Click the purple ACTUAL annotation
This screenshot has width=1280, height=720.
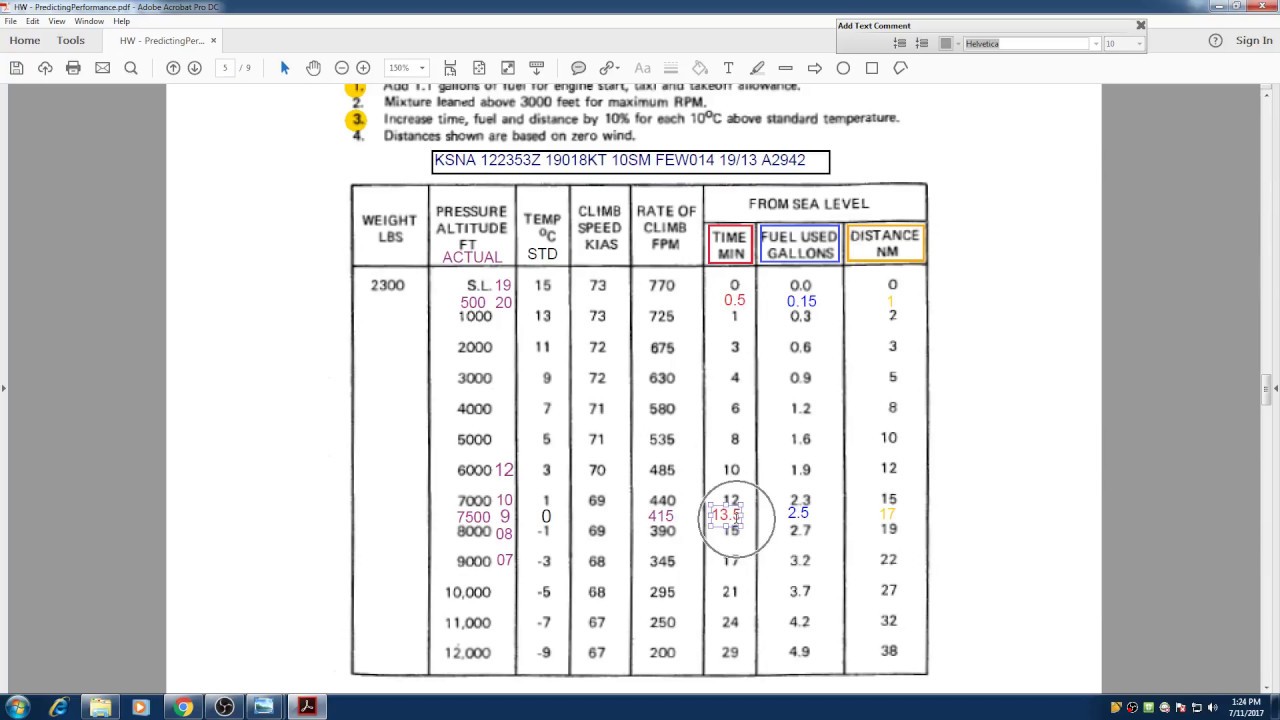pos(472,257)
